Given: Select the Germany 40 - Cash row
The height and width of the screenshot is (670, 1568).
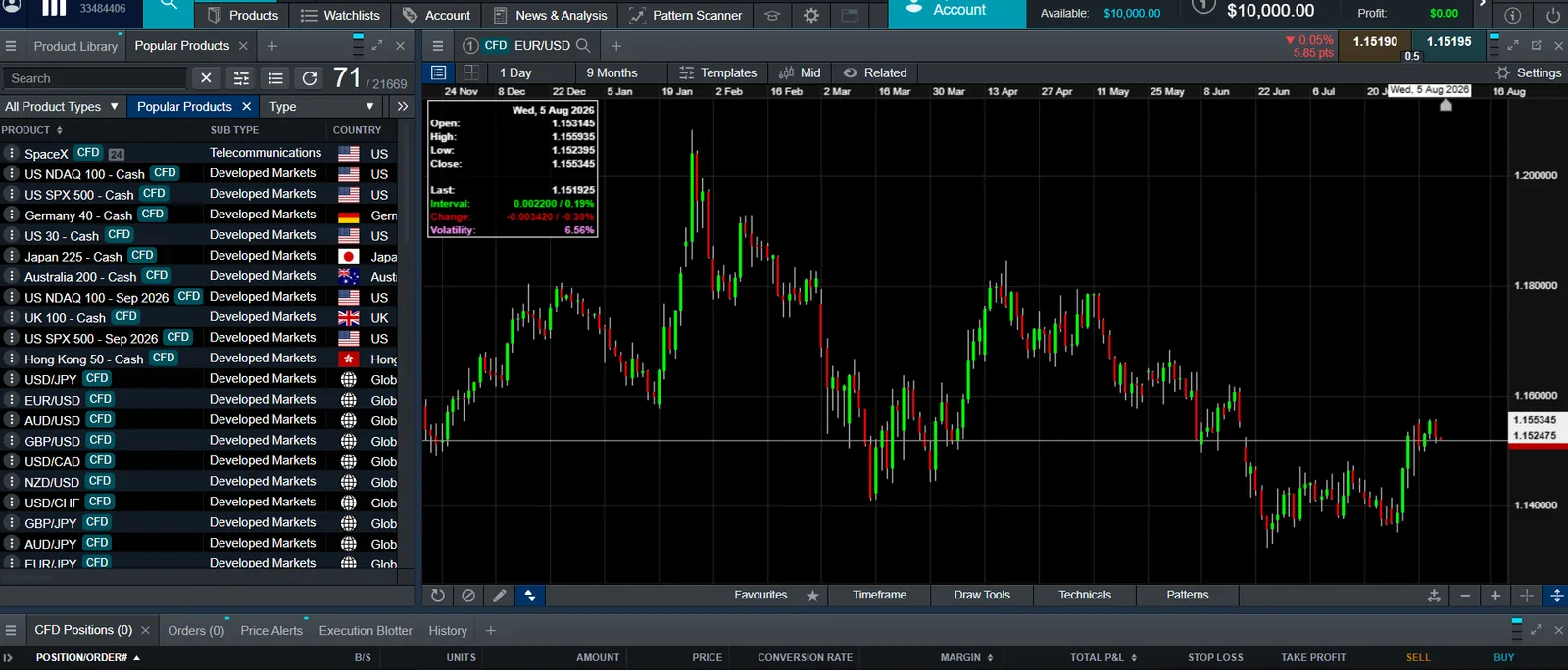Looking at the screenshot, I should pyautogui.click(x=201, y=215).
